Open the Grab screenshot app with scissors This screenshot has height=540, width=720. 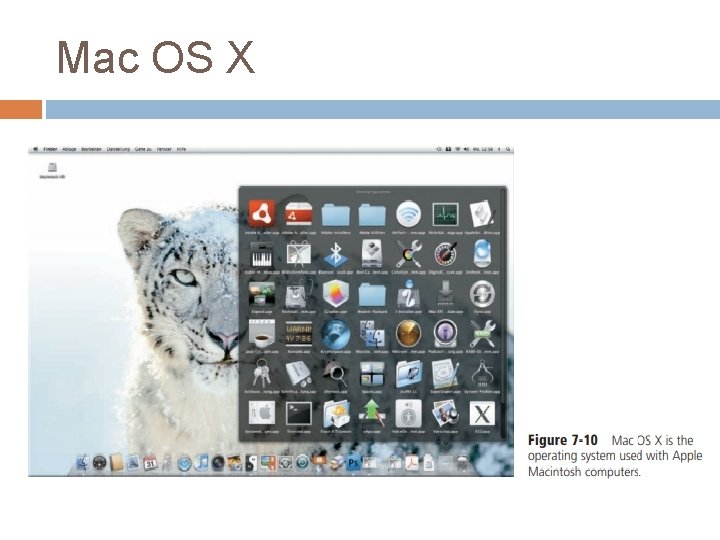pyautogui.click(x=298, y=254)
